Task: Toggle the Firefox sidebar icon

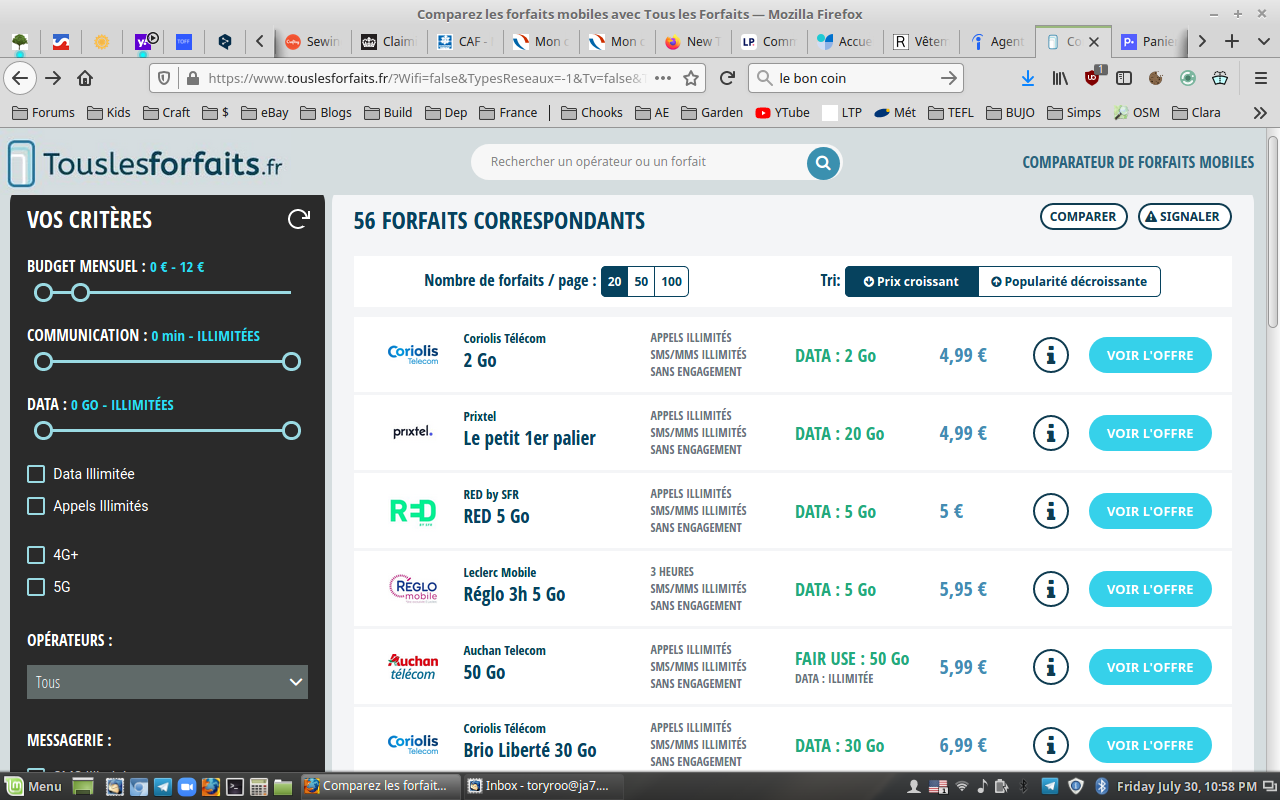Action: [1124, 78]
